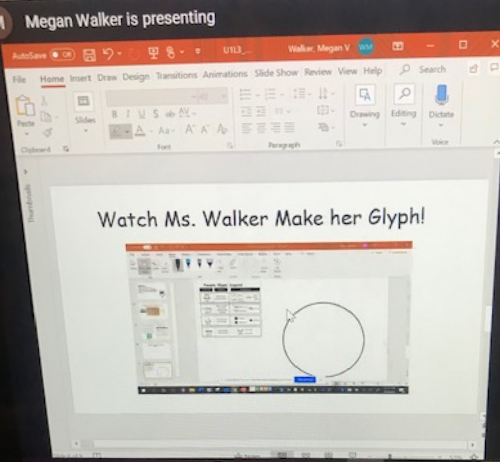Click Start From Beginning presentation icon
The image size is (500, 462).
click(153, 53)
